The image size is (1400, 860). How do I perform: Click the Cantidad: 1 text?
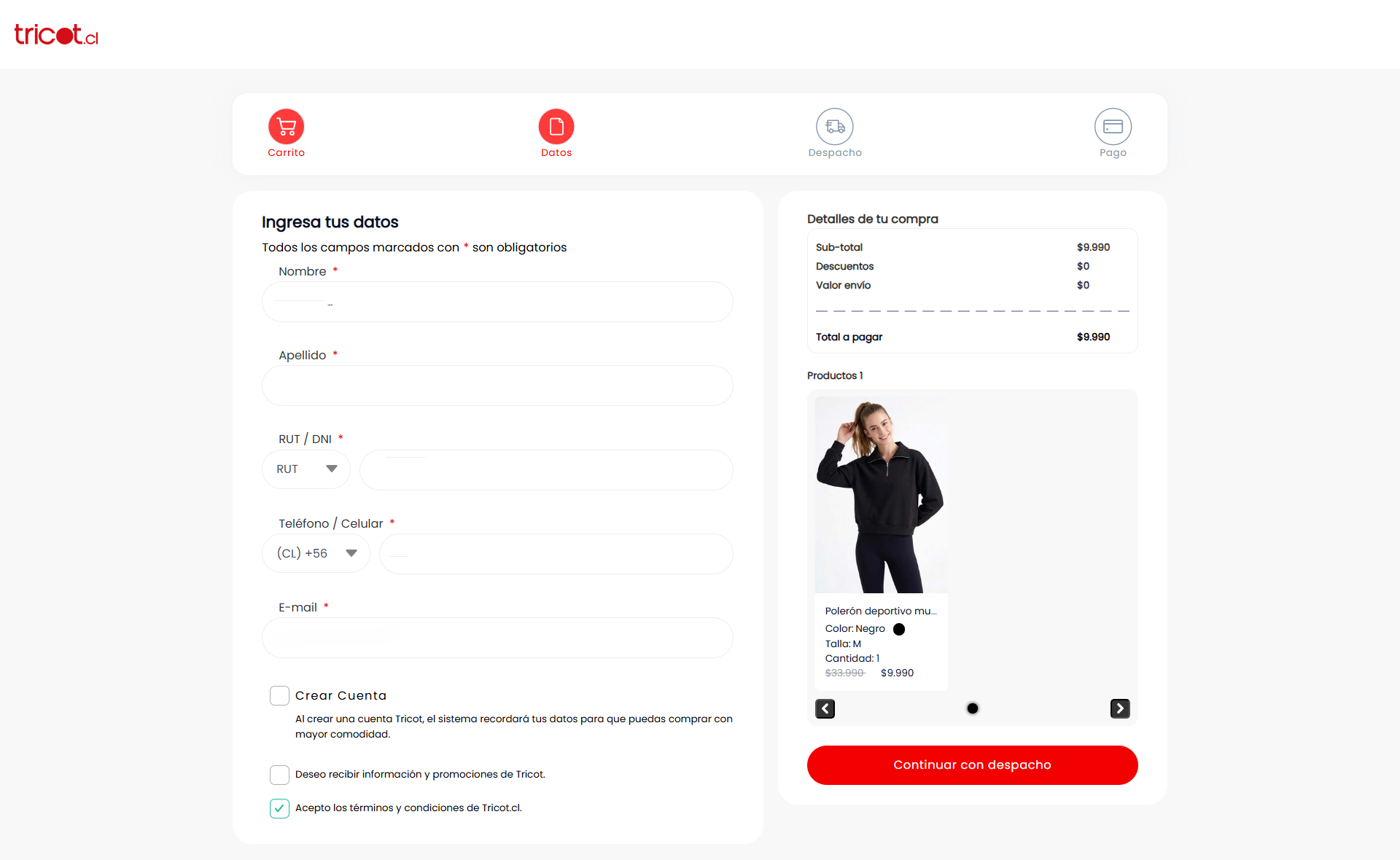coord(852,659)
